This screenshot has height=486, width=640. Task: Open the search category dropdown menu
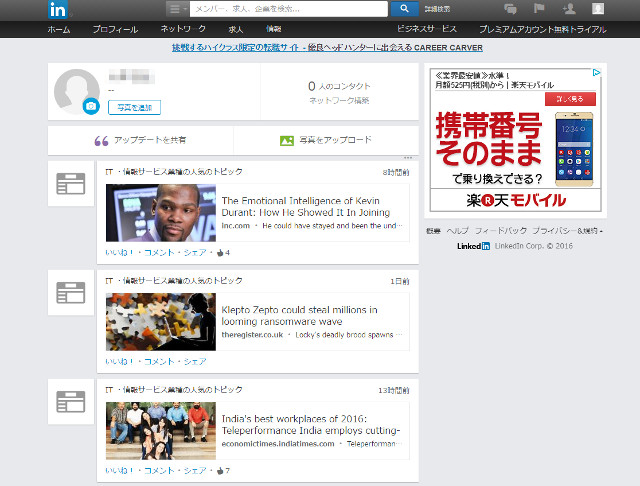tap(177, 9)
